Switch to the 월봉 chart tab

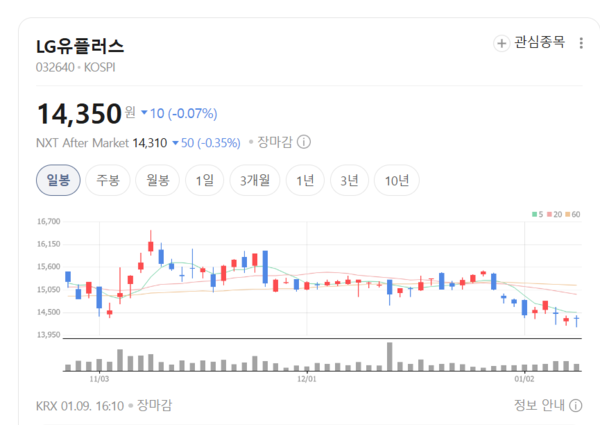(158, 180)
